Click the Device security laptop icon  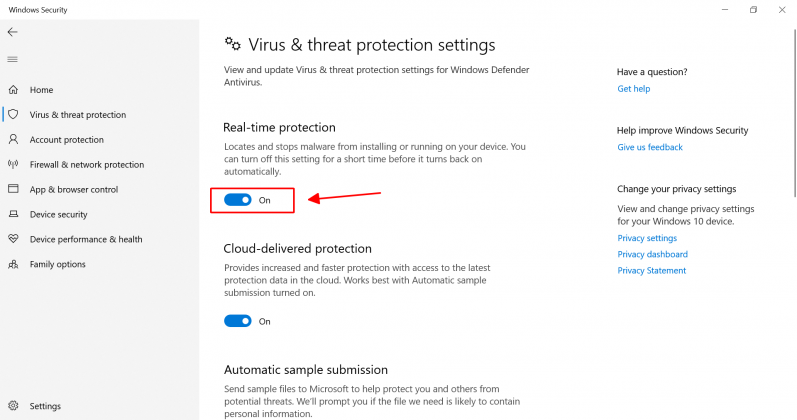pyautogui.click(x=13, y=214)
